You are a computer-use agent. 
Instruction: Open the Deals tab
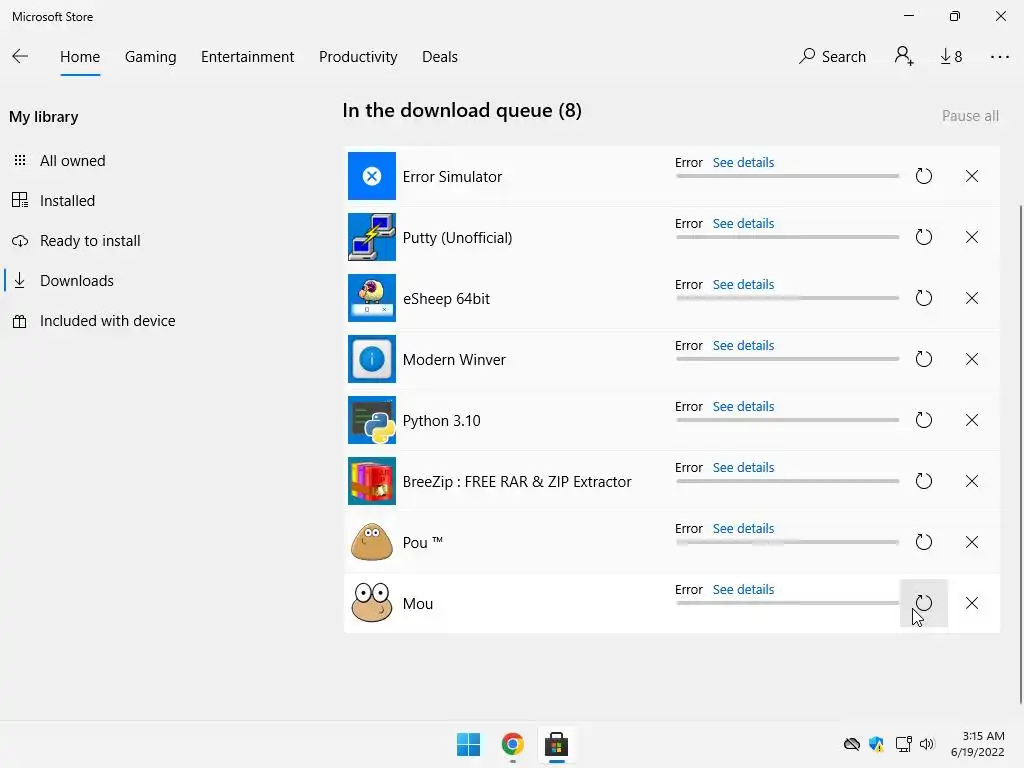[440, 57]
